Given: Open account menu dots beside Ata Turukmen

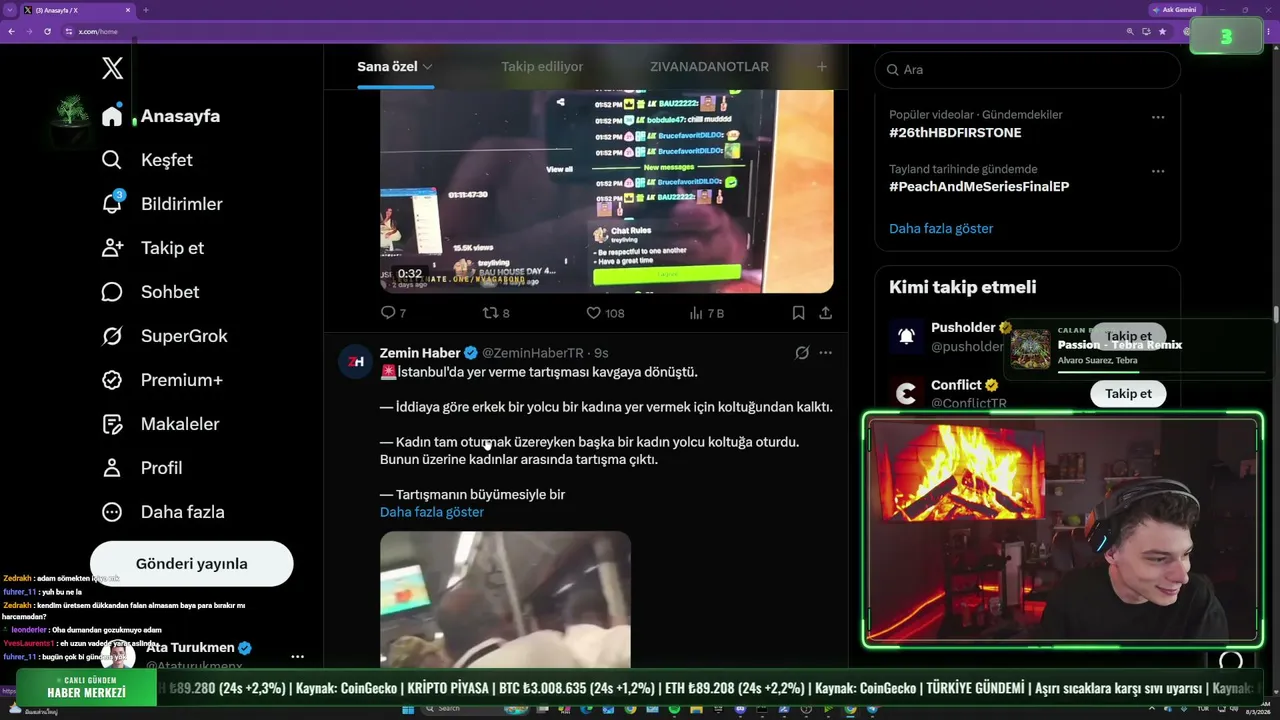Looking at the screenshot, I should (x=297, y=657).
